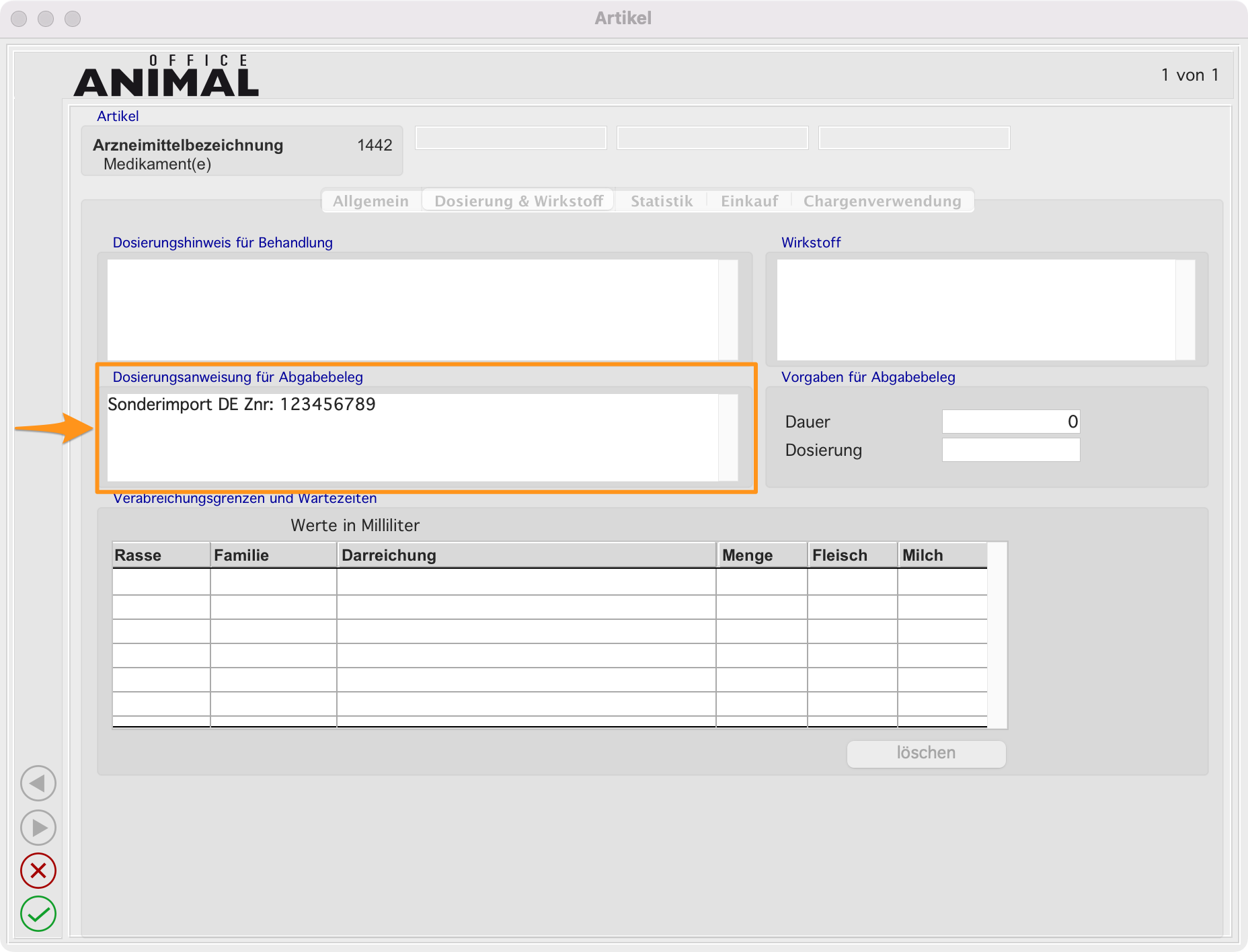Viewport: 1248px width, 952px height.
Task: Select first empty cell under Rasse
Action: (x=161, y=582)
